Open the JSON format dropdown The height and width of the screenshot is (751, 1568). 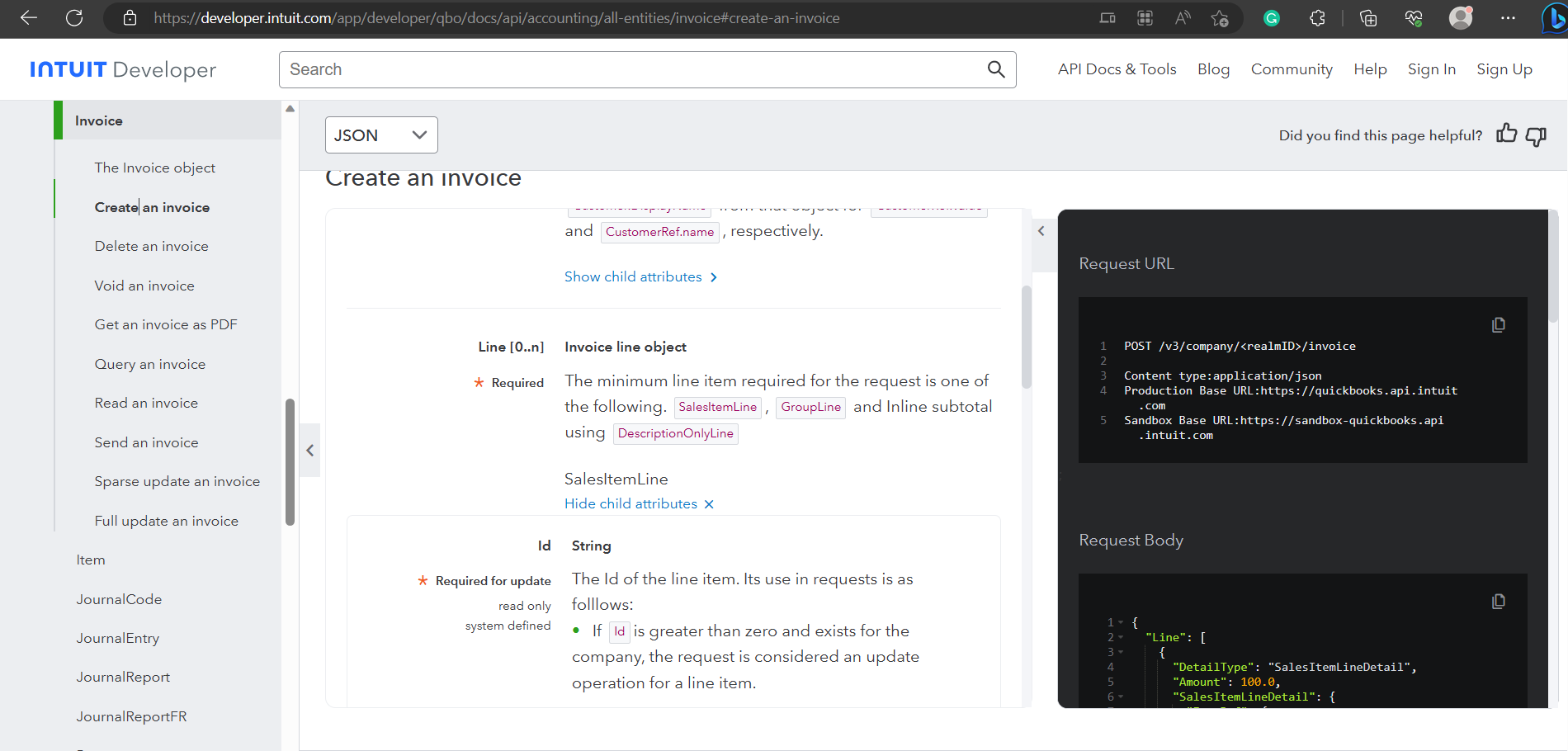381,135
